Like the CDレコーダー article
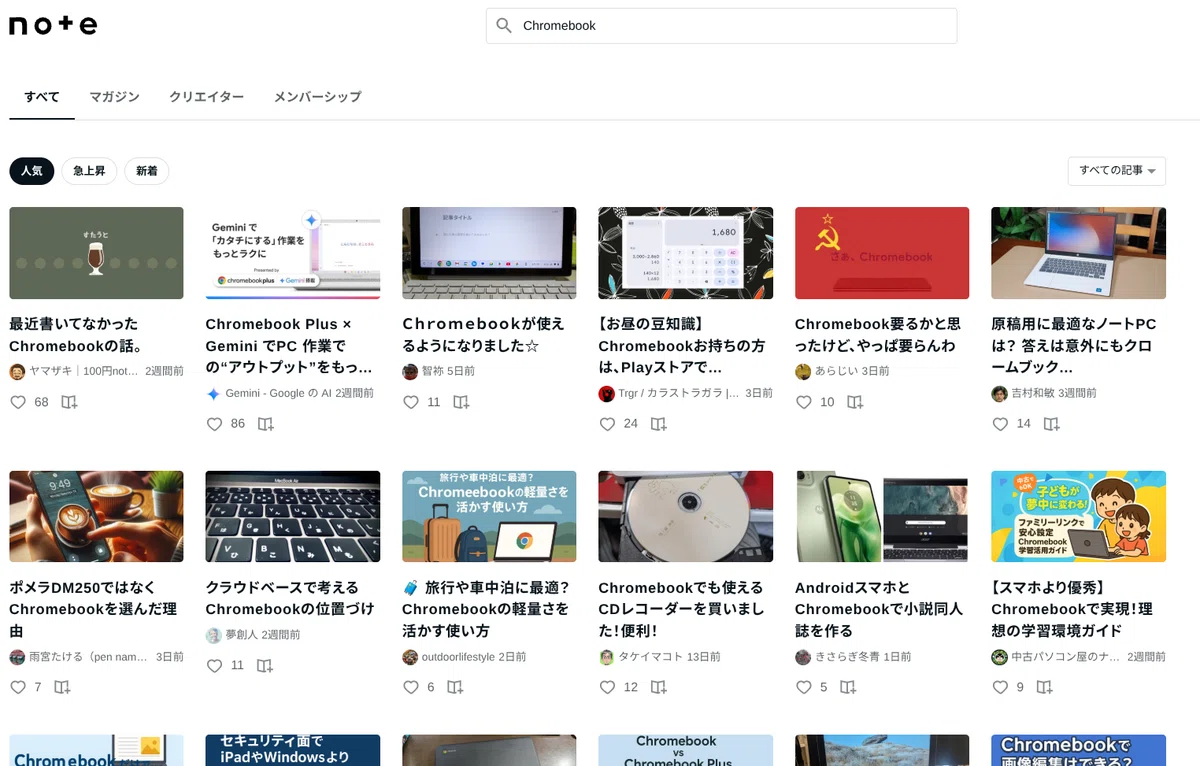The width and height of the screenshot is (1200, 766). pos(607,688)
